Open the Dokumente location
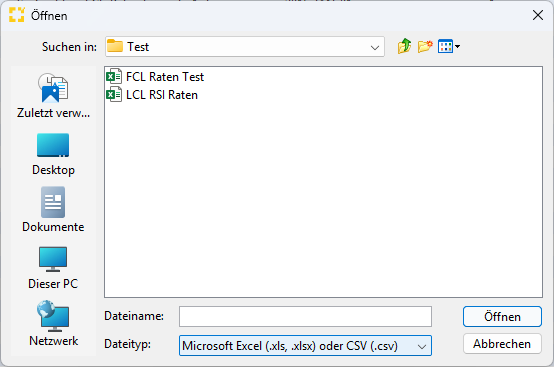The image size is (554, 367). pos(53,210)
